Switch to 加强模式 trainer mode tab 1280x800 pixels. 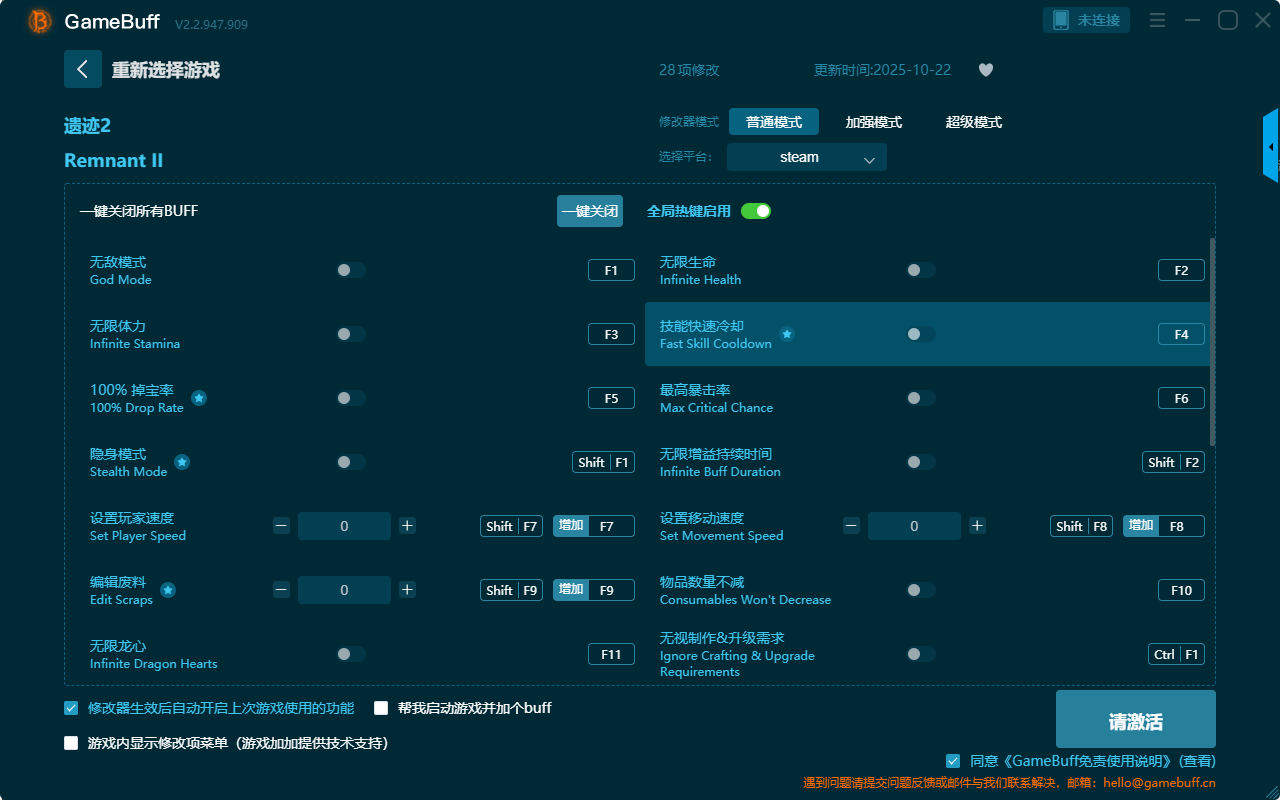[873, 122]
